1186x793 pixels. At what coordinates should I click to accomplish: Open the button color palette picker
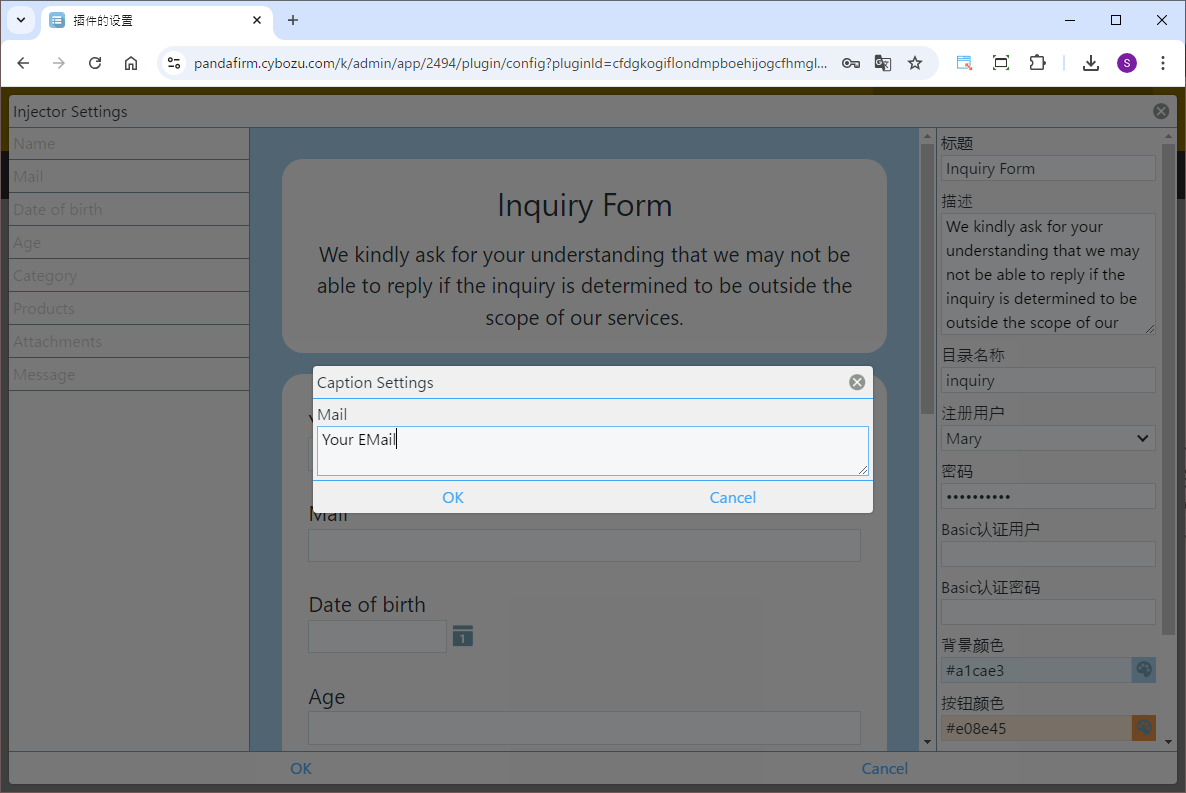click(1144, 728)
